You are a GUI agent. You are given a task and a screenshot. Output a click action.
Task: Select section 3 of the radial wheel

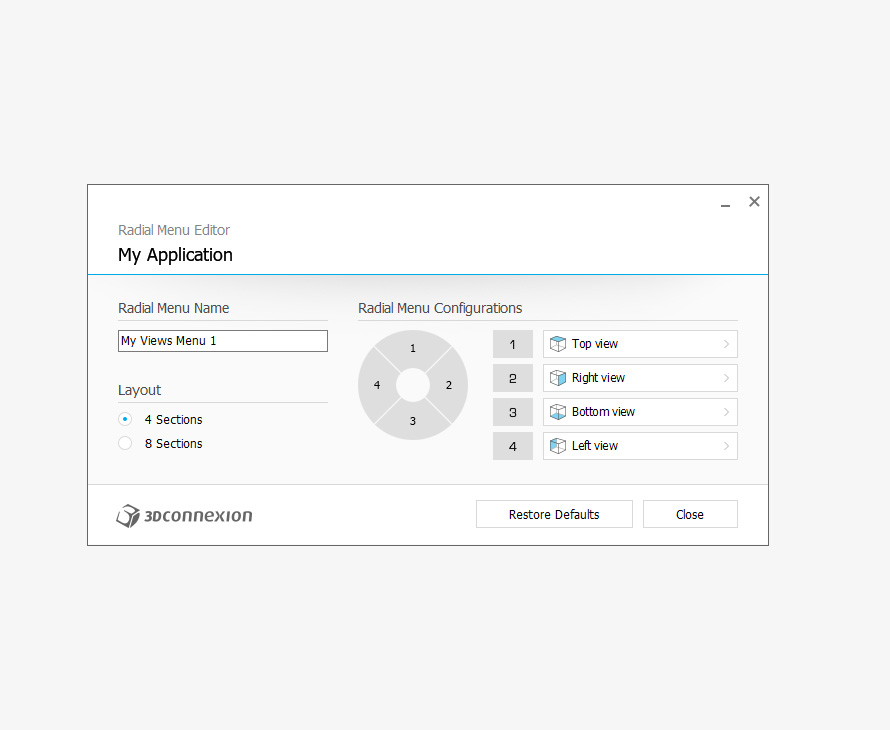coord(413,421)
